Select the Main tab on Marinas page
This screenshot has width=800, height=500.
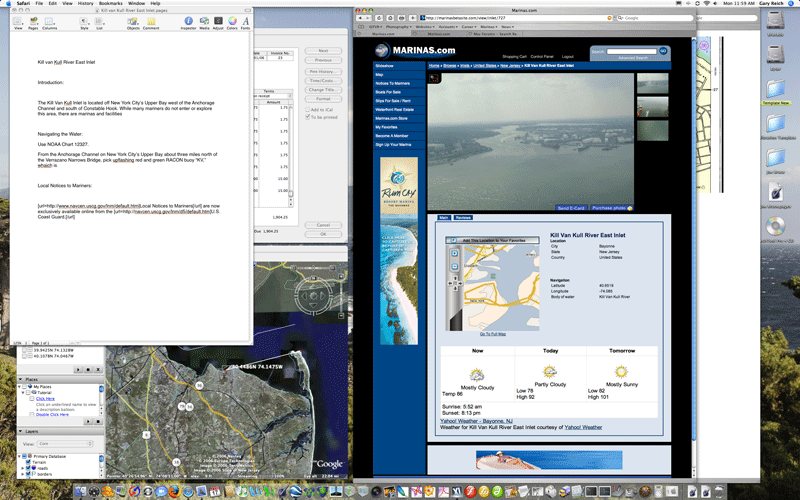tap(443, 218)
